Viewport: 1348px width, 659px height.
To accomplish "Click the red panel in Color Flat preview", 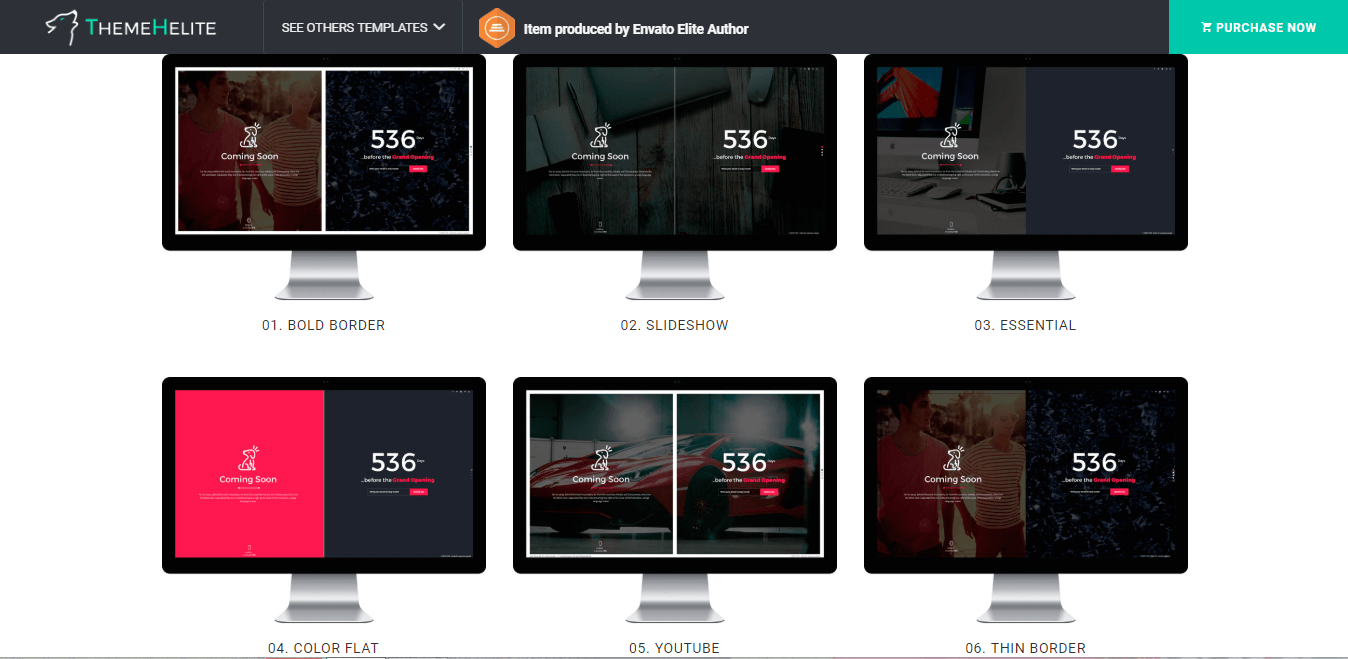I will point(249,520).
